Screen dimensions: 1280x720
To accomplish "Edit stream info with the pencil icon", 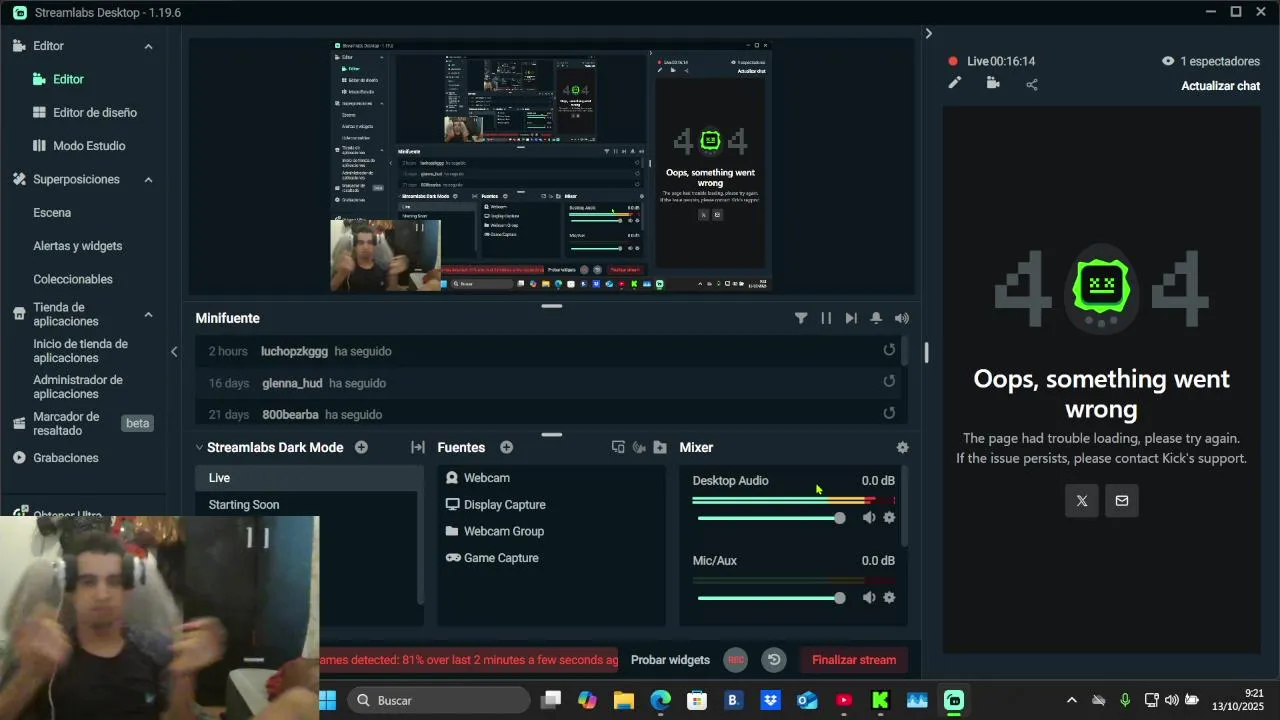I will click(x=955, y=83).
